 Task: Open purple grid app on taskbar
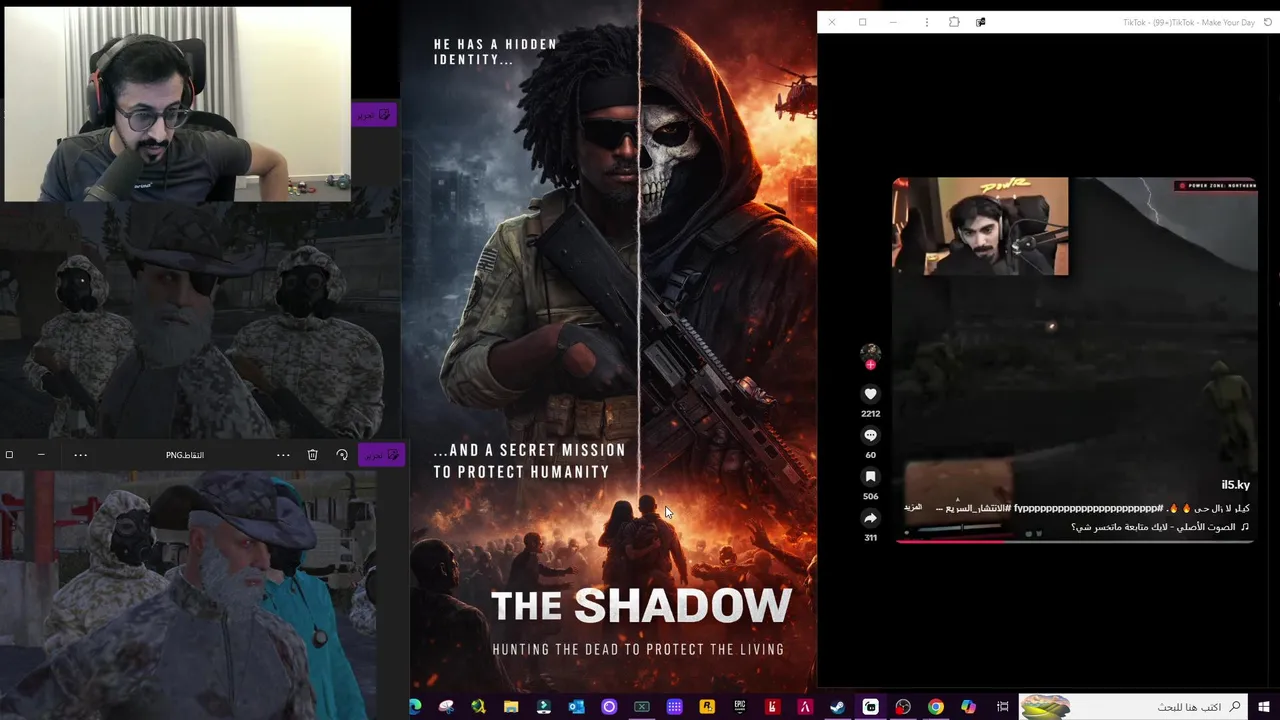point(674,707)
